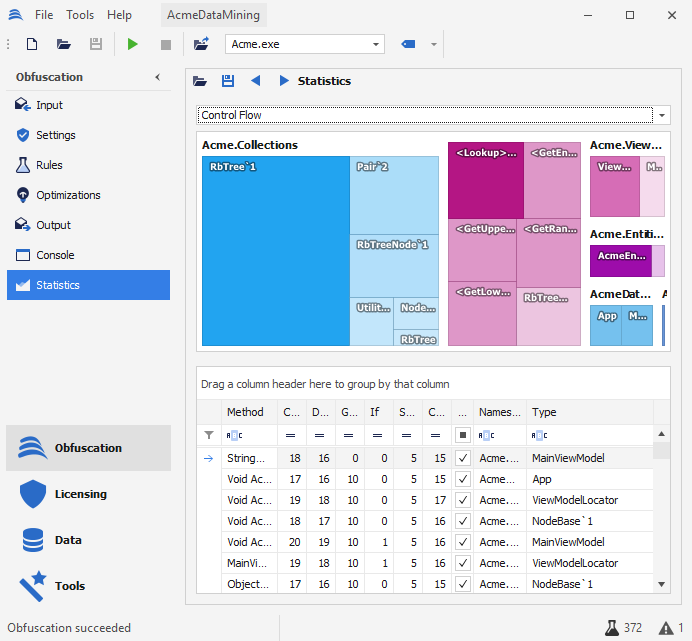
Task: Open the Help menu
Action: (119, 15)
